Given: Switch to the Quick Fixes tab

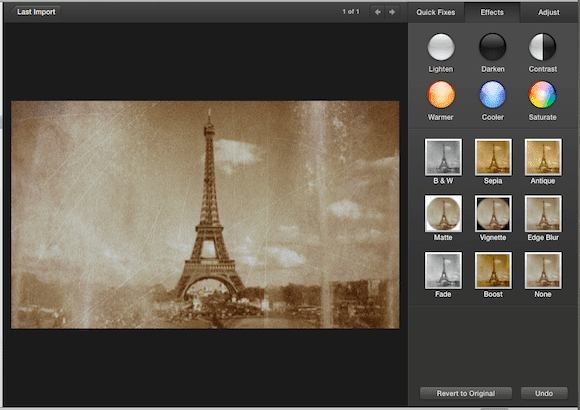Looking at the screenshot, I should pos(436,12).
